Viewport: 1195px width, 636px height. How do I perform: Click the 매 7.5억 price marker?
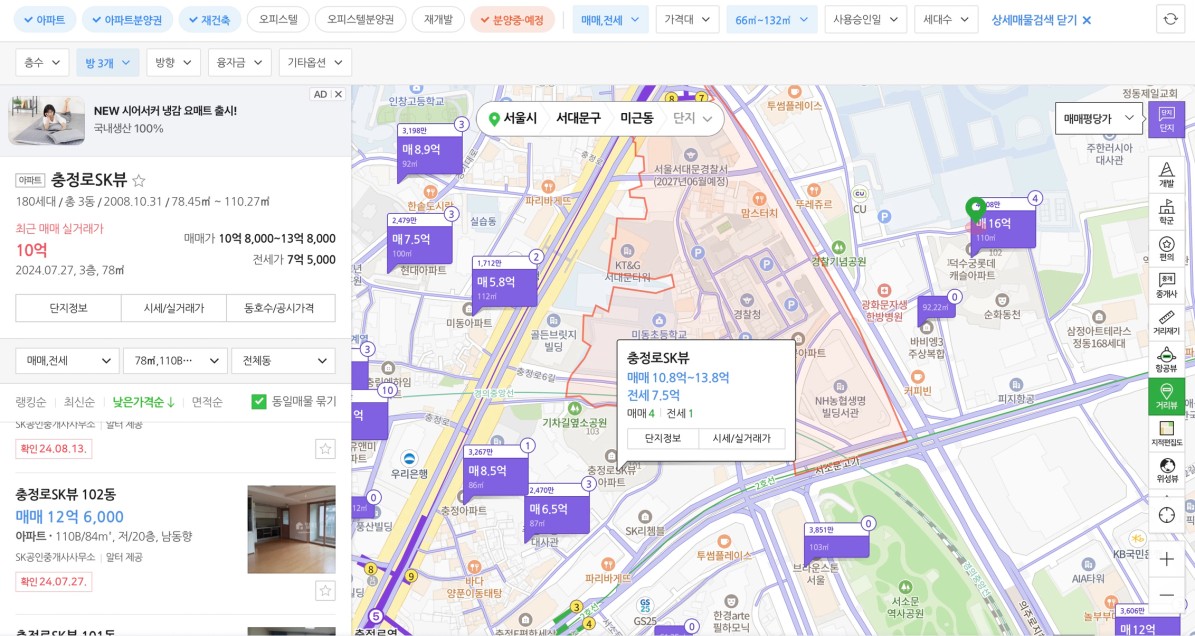coord(419,240)
